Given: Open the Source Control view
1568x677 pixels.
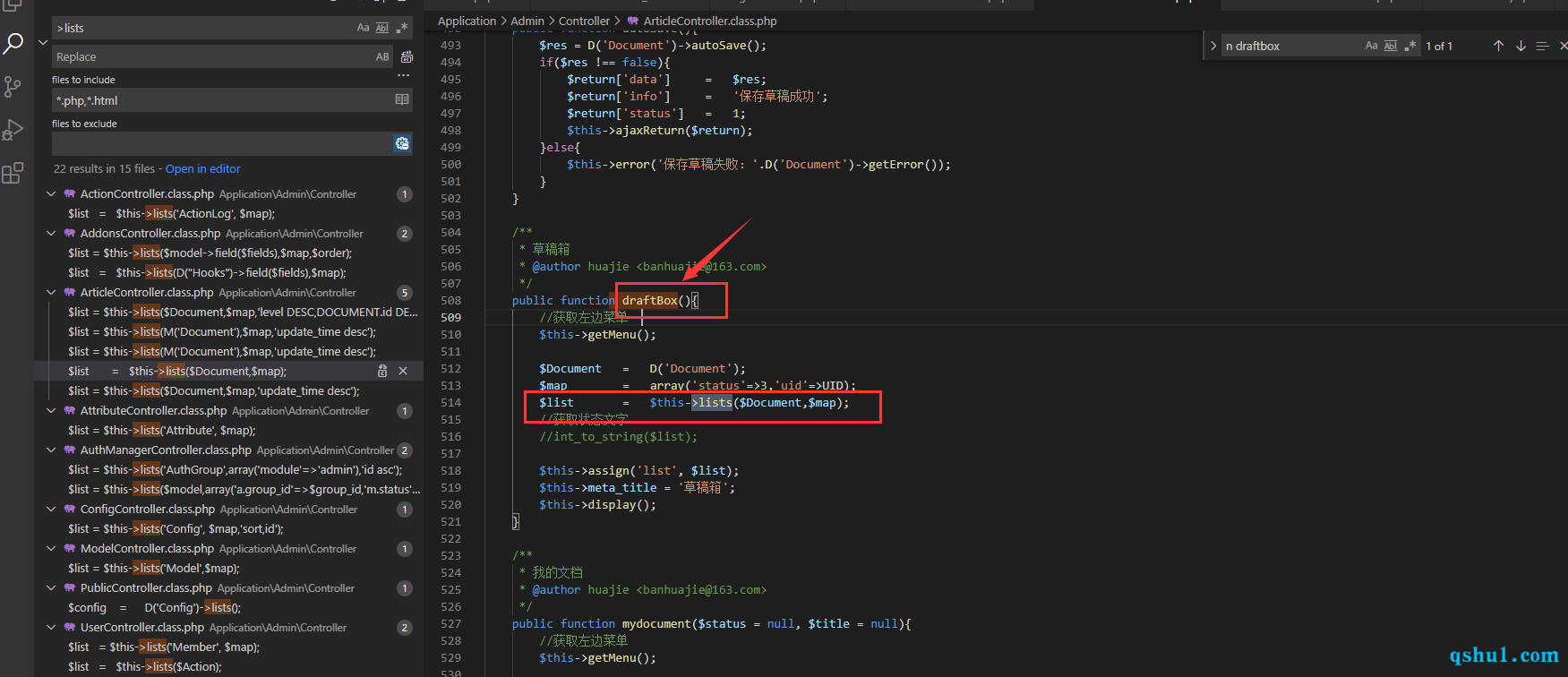Looking at the screenshot, I should [13, 86].
